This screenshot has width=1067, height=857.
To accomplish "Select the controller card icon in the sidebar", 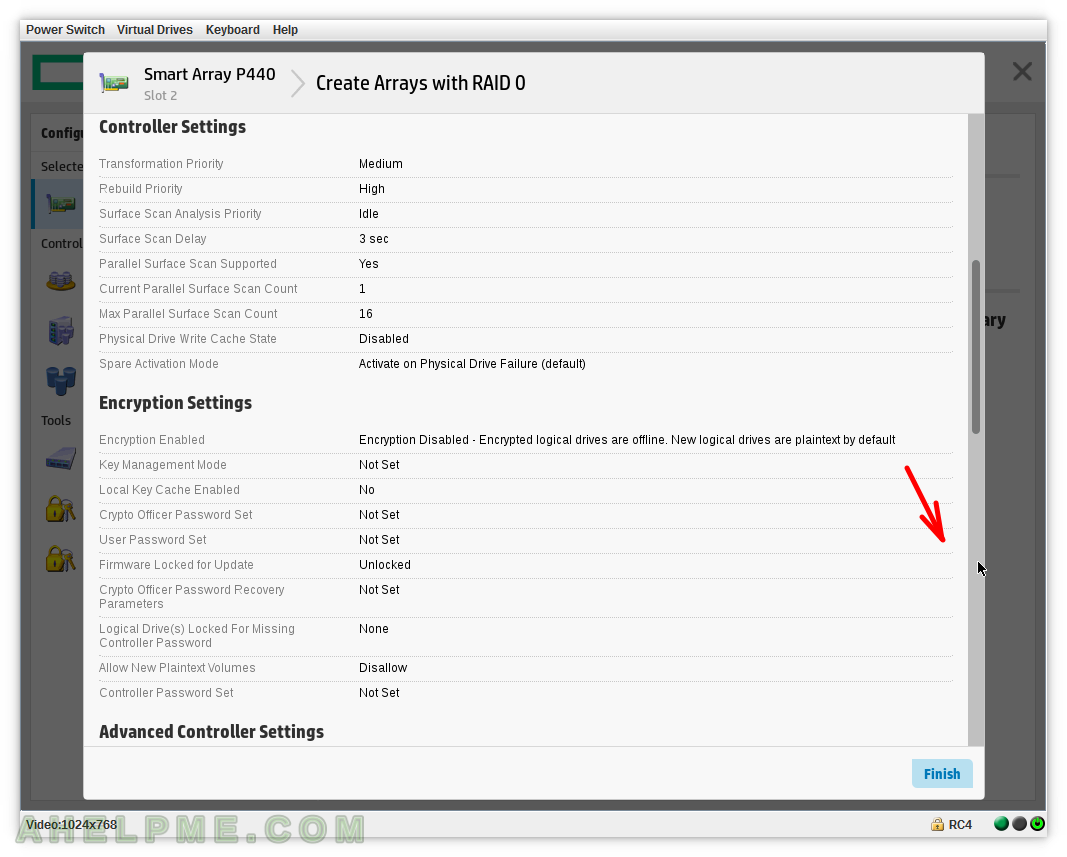I will (60, 203).
